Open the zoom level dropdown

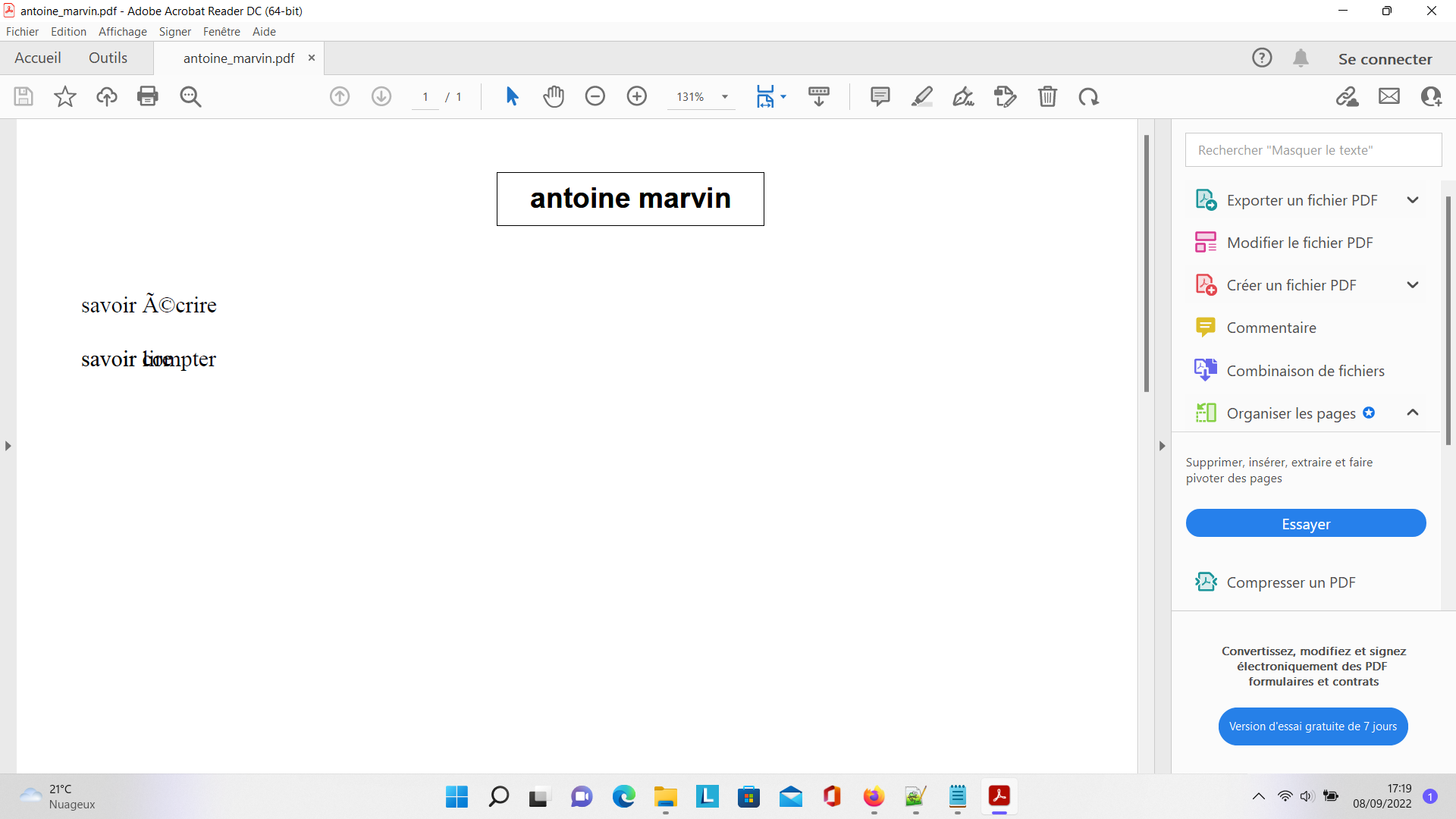[x=724, y=96]
